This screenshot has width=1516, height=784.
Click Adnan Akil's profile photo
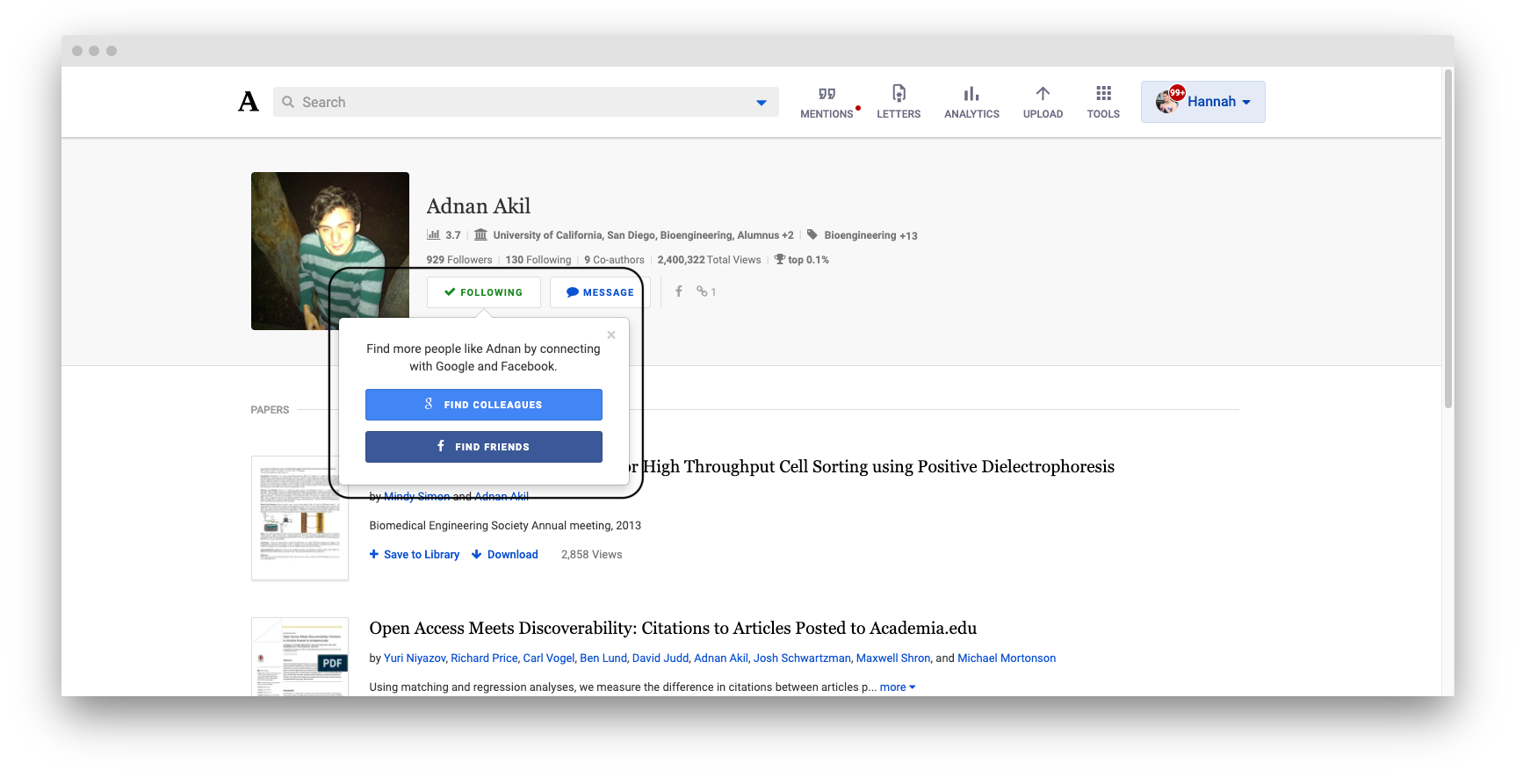pos(330,251)
